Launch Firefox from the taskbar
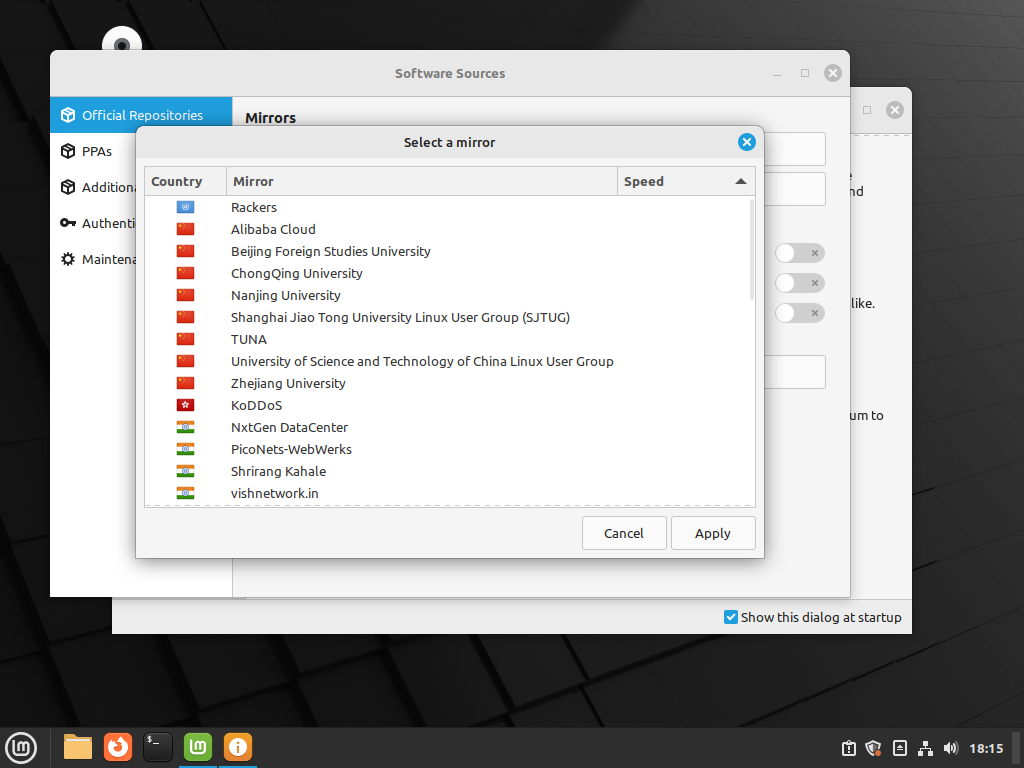The width and height of the screenshot is (1024, 768). tap(118, 747)
